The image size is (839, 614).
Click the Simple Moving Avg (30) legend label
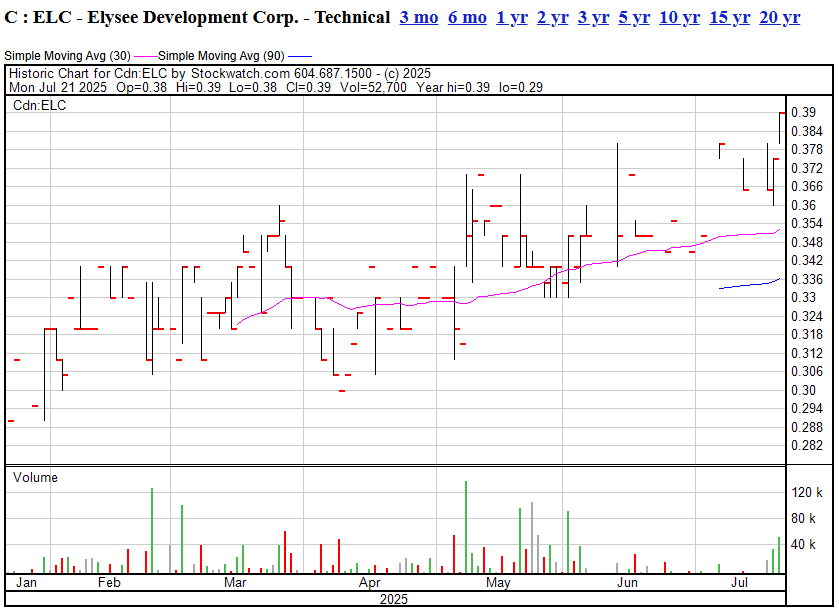[x=67, y=56]
